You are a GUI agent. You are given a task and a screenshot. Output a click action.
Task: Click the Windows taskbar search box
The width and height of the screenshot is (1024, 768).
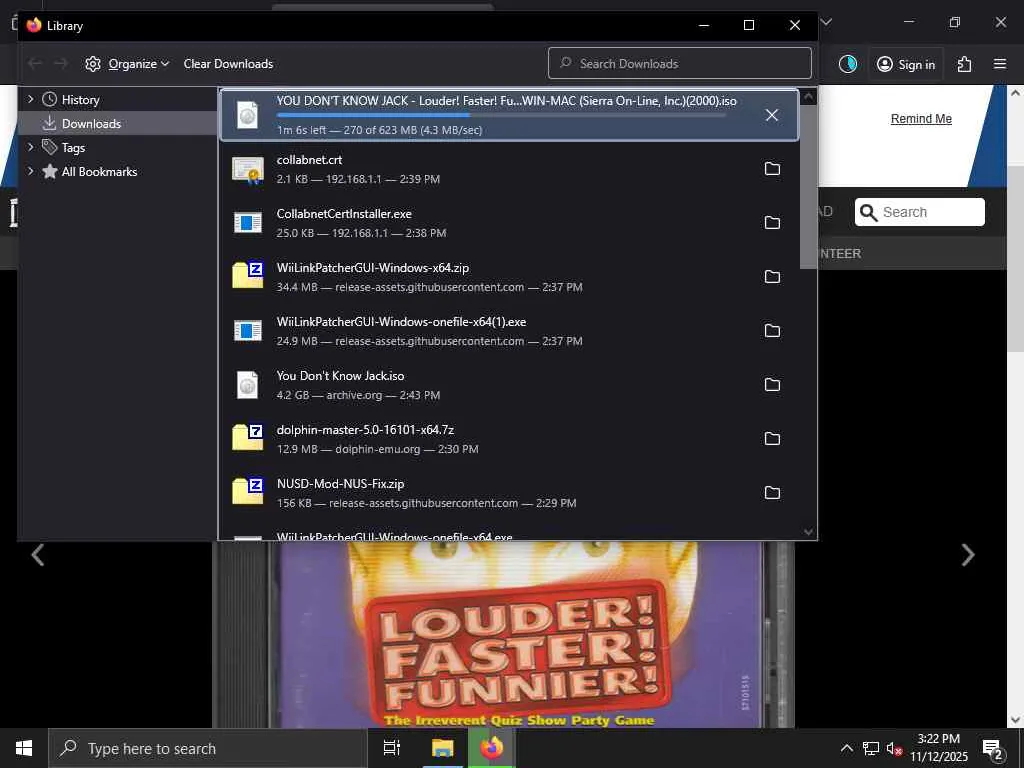click(x=208, y=748)
